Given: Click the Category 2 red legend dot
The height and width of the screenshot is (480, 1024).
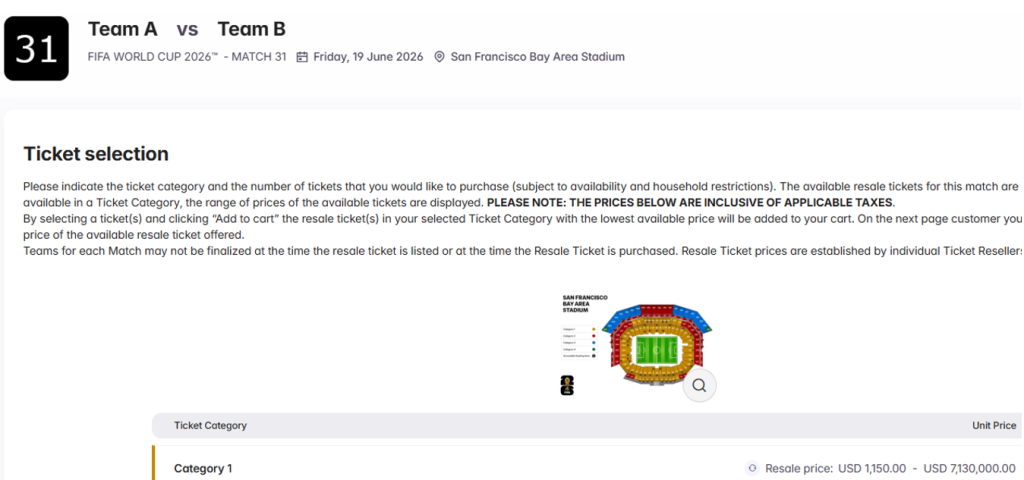Looking at the screenshot, I should pyautogui.click(x=594, y=336).
